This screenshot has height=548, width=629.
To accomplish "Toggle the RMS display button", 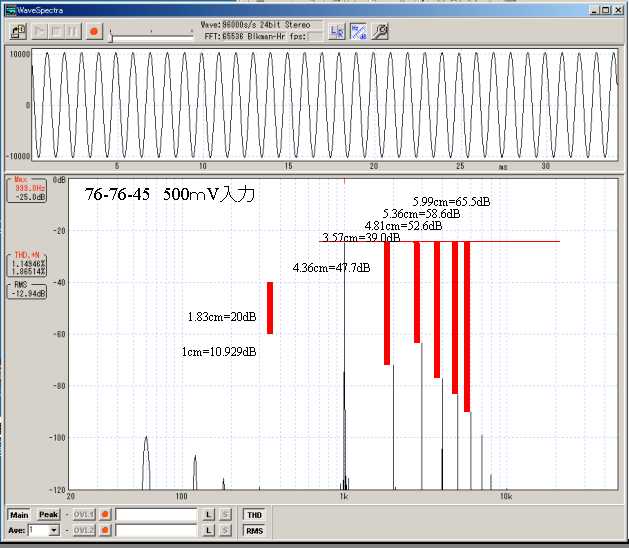I will [254, 530].
